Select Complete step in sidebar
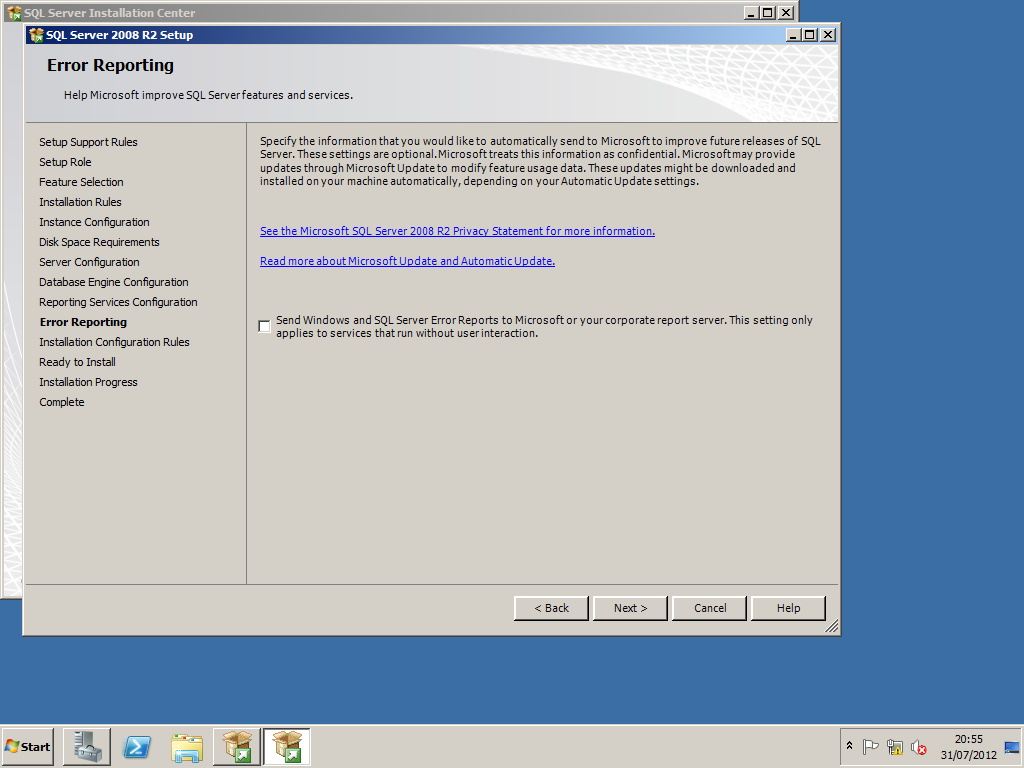The height and width of the screenshot is (768, 1024). (x=62, y=402)
